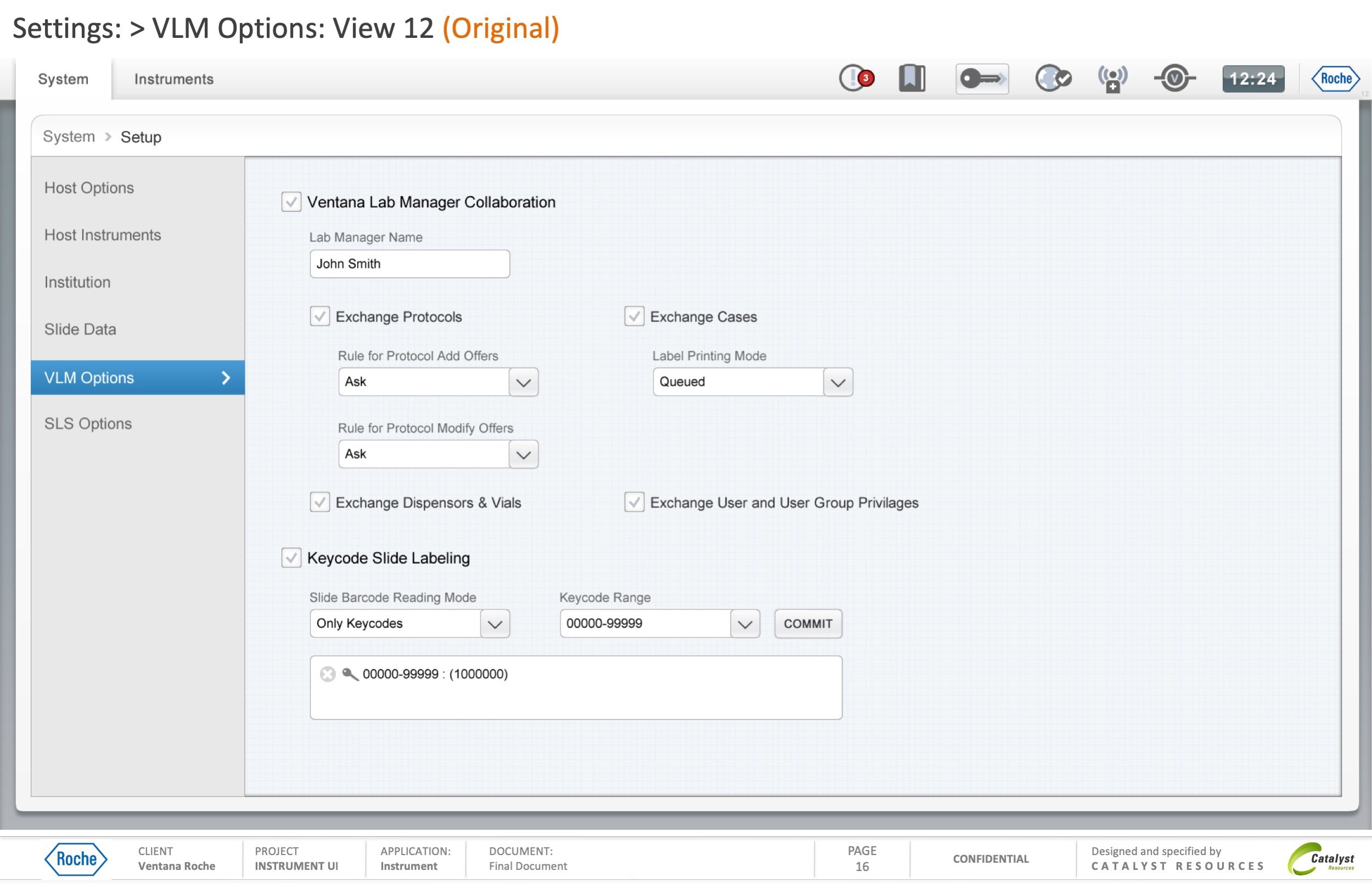Viewport: 1372px width, 888px height.
Task: Remove keycode range 00000-99999 with X icon
Action: [328, 673]
